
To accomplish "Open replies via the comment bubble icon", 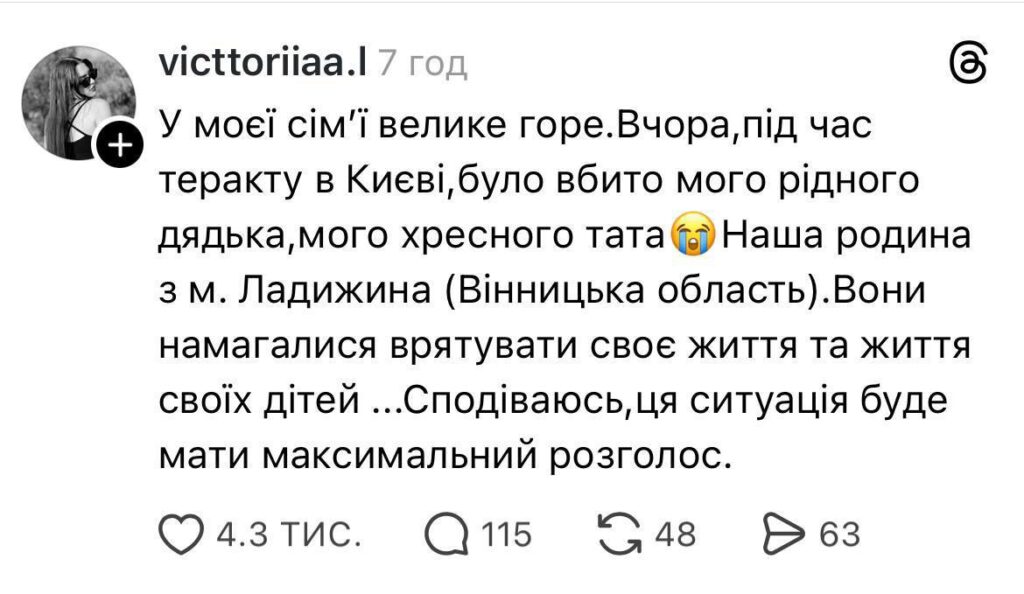I will (x=445, y=535).
